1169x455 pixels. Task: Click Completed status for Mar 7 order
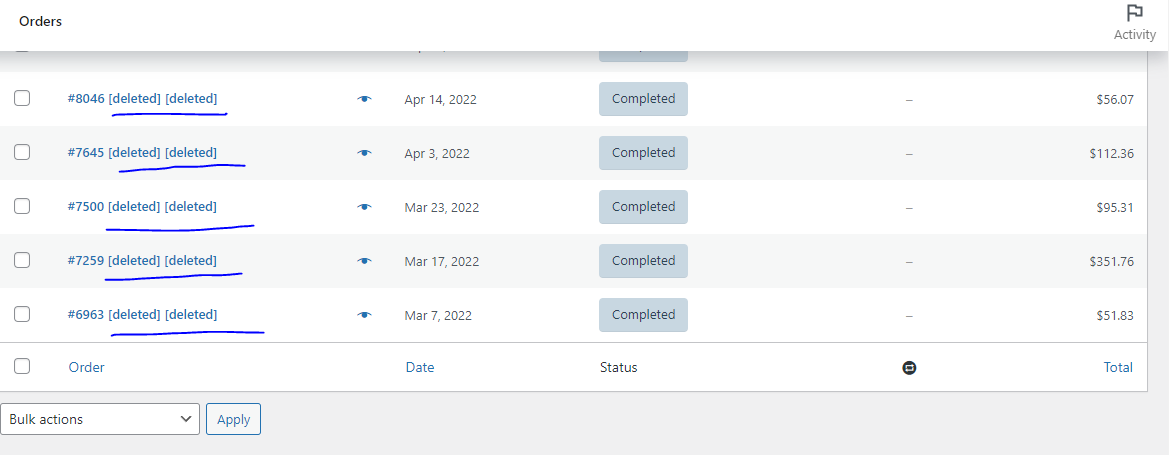643,315
